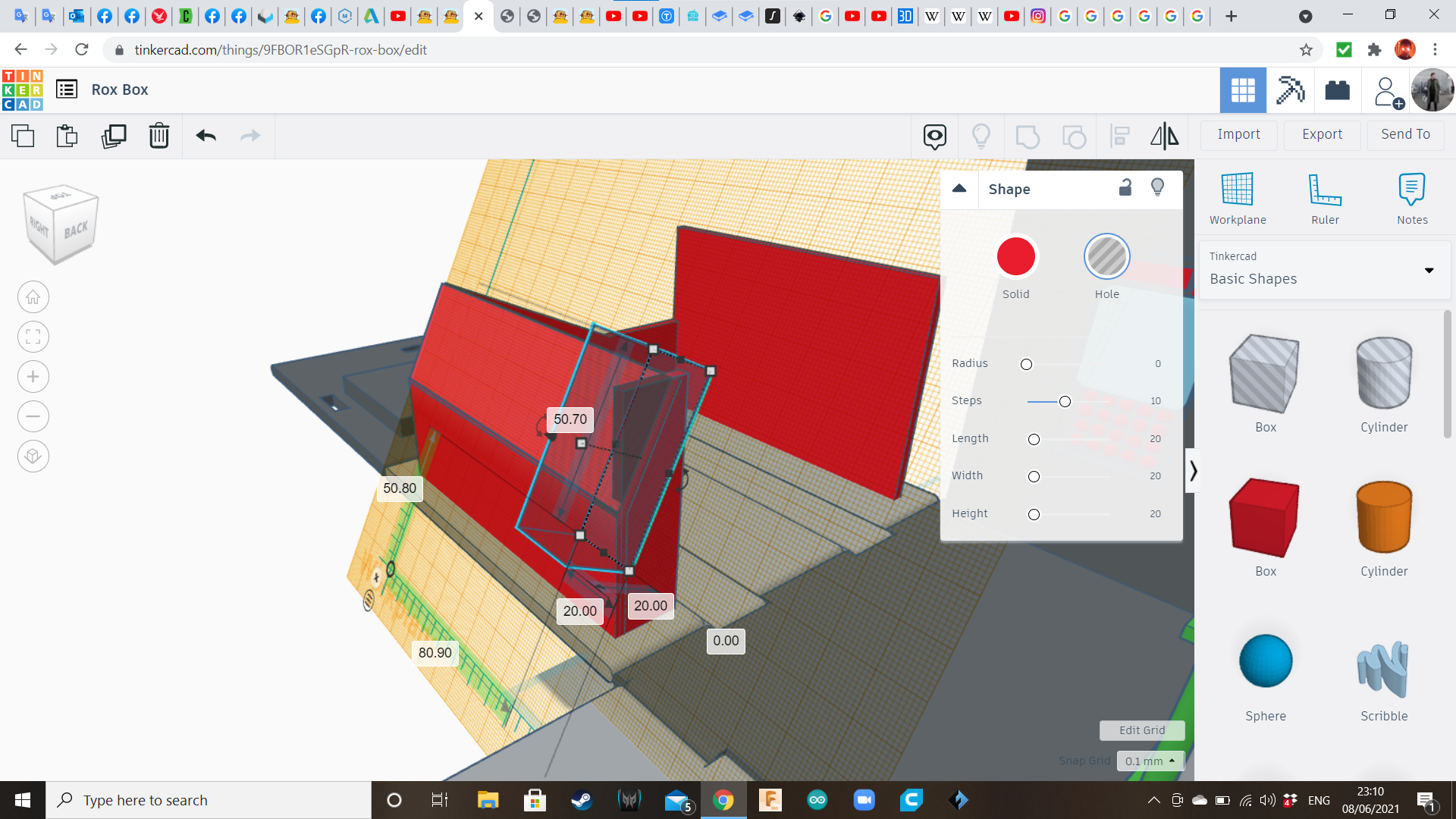Click the Steps slider handle
Viewport: 1456px width, 819px height.
click(x=1065, y=401)
